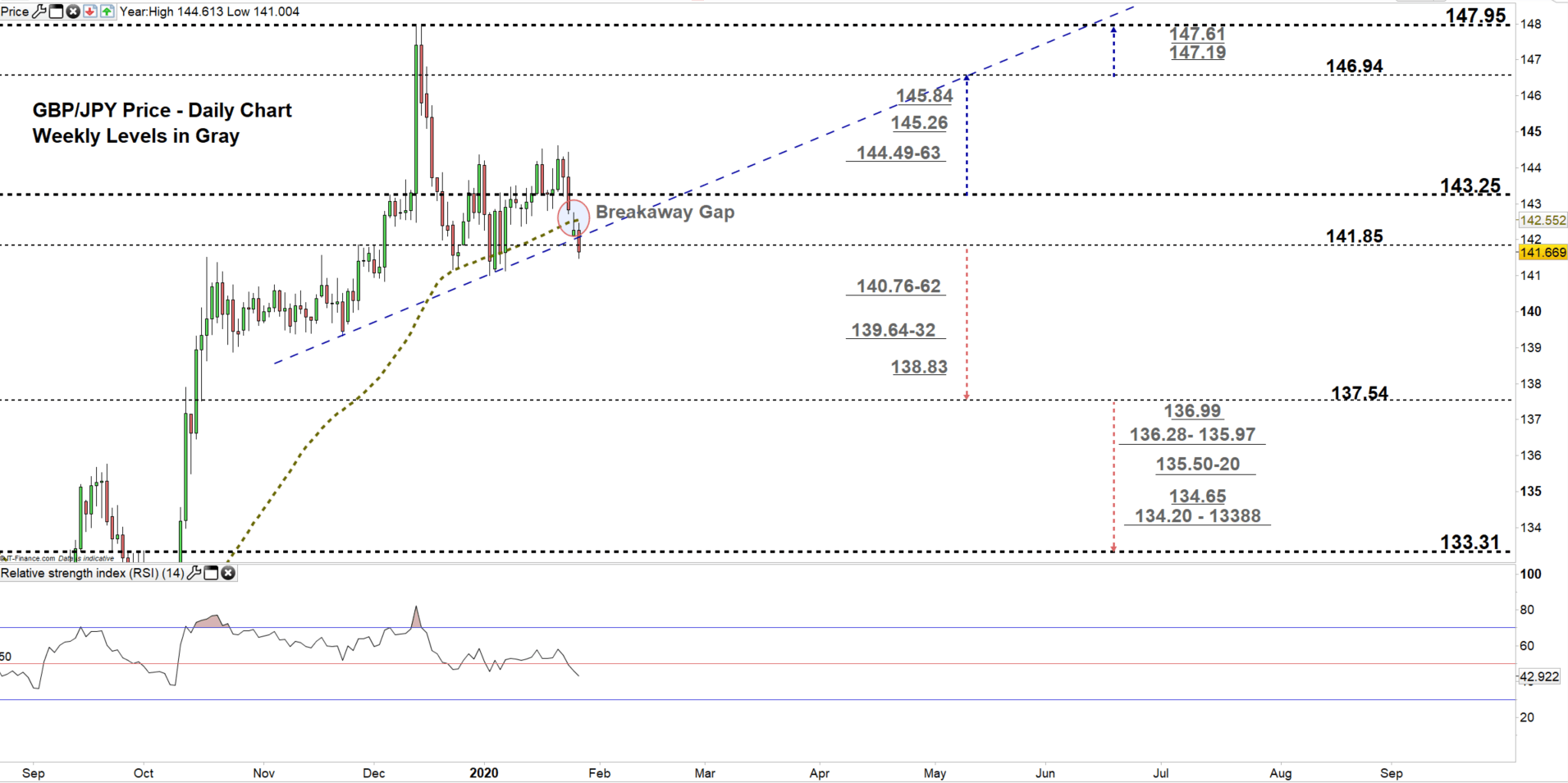Click the weekly level 138.83

pyautogui.click(x=919, y=367)
